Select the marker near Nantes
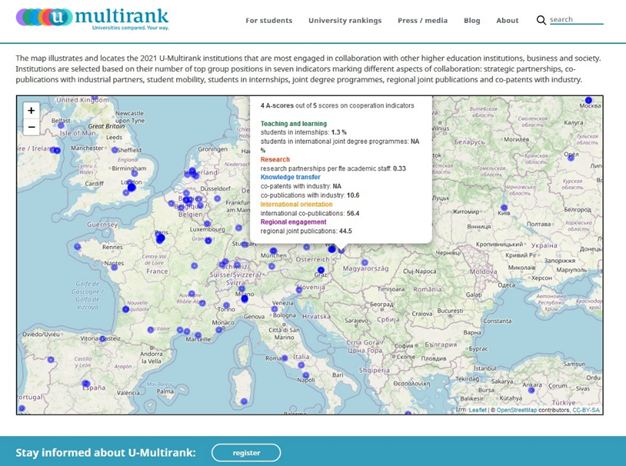This screenshot has width=626, height=466. [x=115, y=267]
